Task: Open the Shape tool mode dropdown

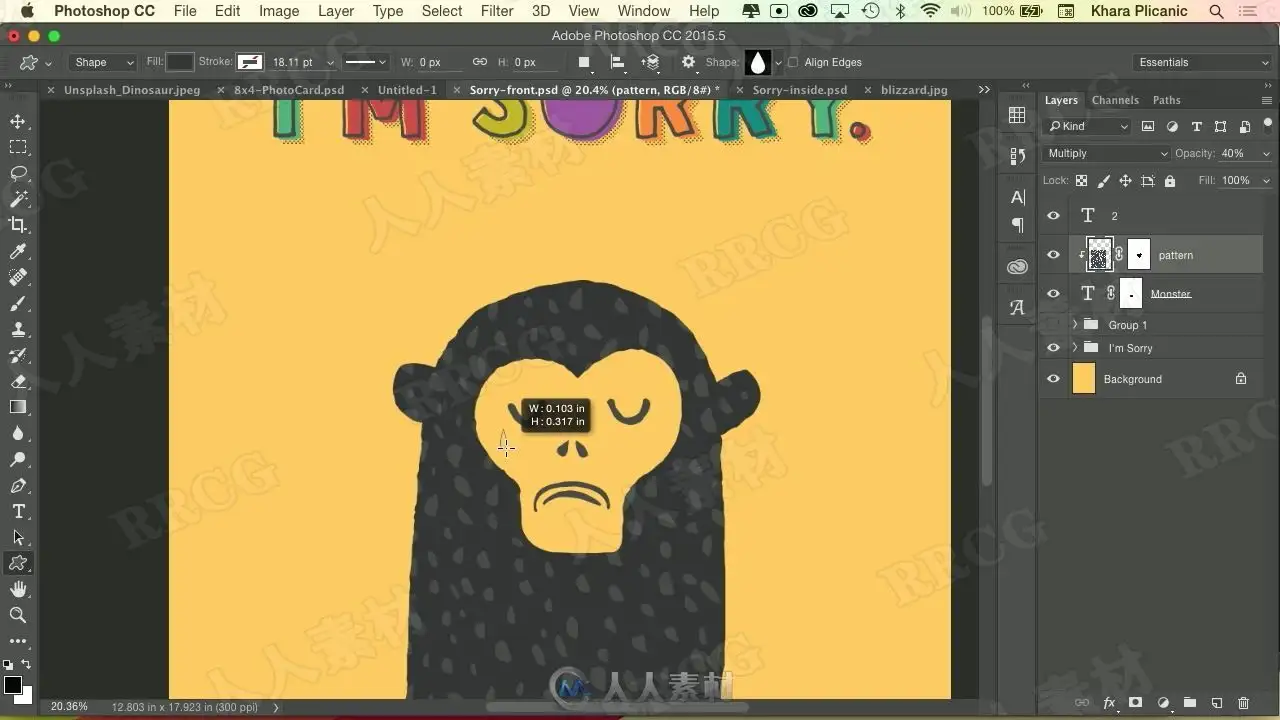Action: pyautogui.click(x=103, y=62)
